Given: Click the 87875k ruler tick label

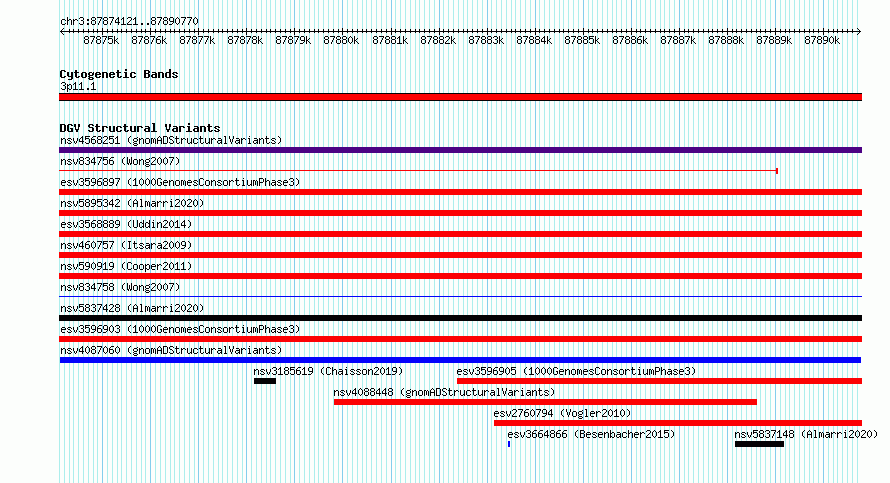Looking at the screenshot, I should tap(101, 41).
